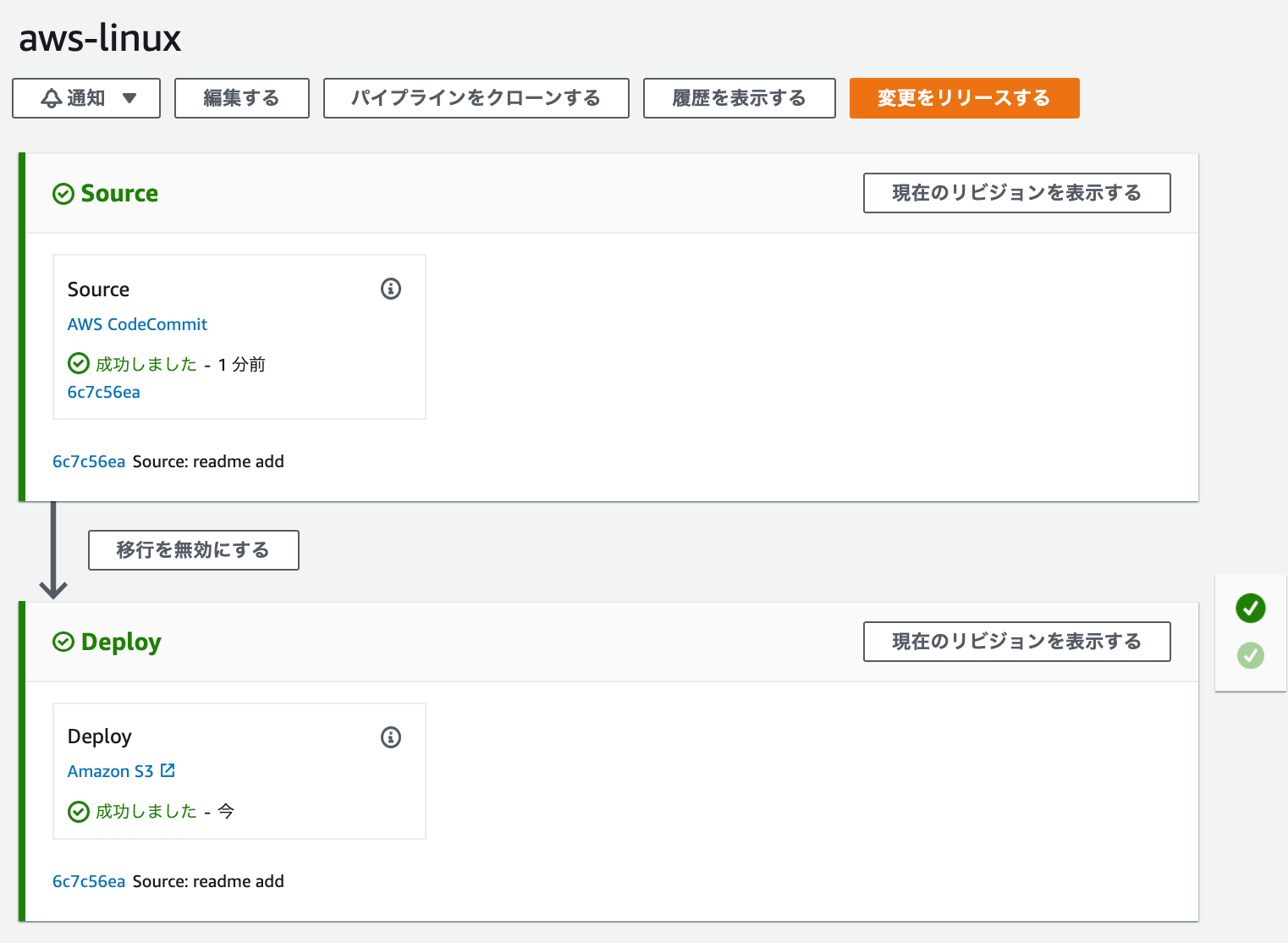Viewport: 1288px width, 943px height.
Task: Show current revision for Source stage
Action: (1017, 193)
